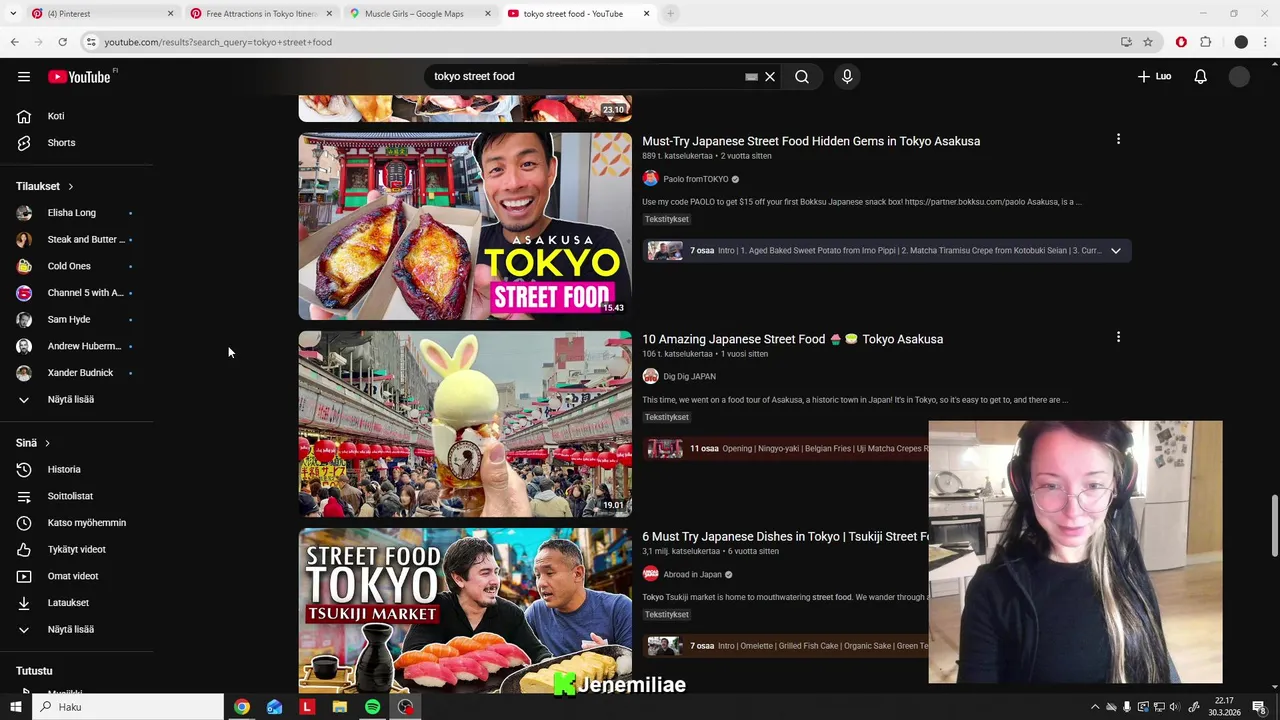Open Chrome from the taskbar
Viewport: 1280px width, 720px height.
[x=242, y=707]
